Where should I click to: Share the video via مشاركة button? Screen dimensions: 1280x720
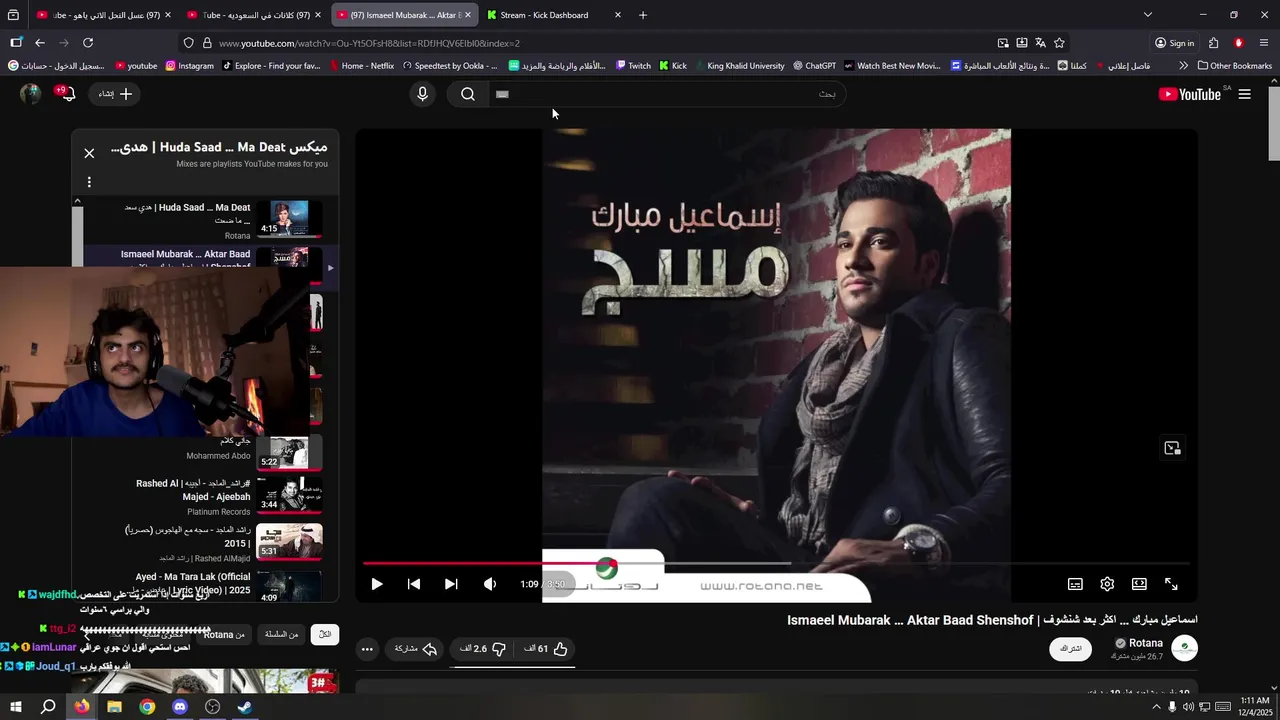click(415, 649)
